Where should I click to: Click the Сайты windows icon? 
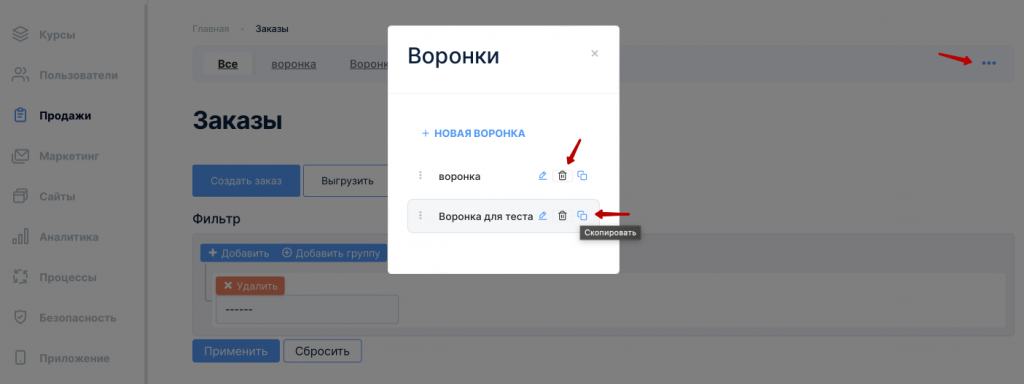(20, 197)
